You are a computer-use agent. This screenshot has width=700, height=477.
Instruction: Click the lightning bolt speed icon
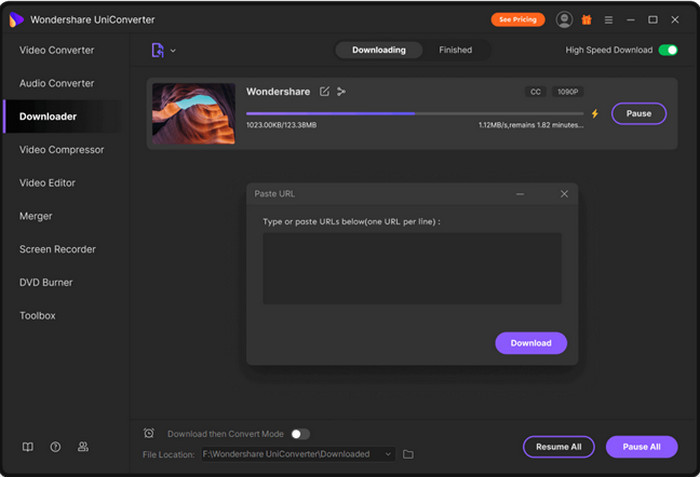[x=595, y=113]
